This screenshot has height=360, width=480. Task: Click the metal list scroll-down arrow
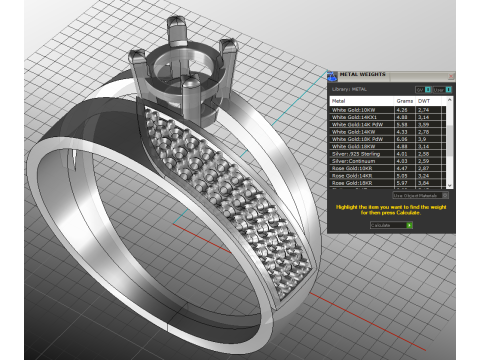449,185
